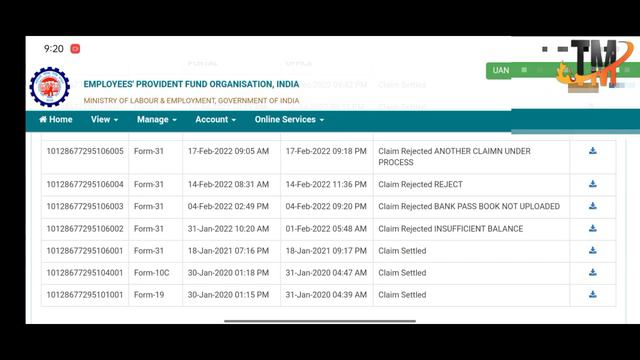Open the Manage dropdown menu
The height and width of the screenshot is (360, 640).
157,120
